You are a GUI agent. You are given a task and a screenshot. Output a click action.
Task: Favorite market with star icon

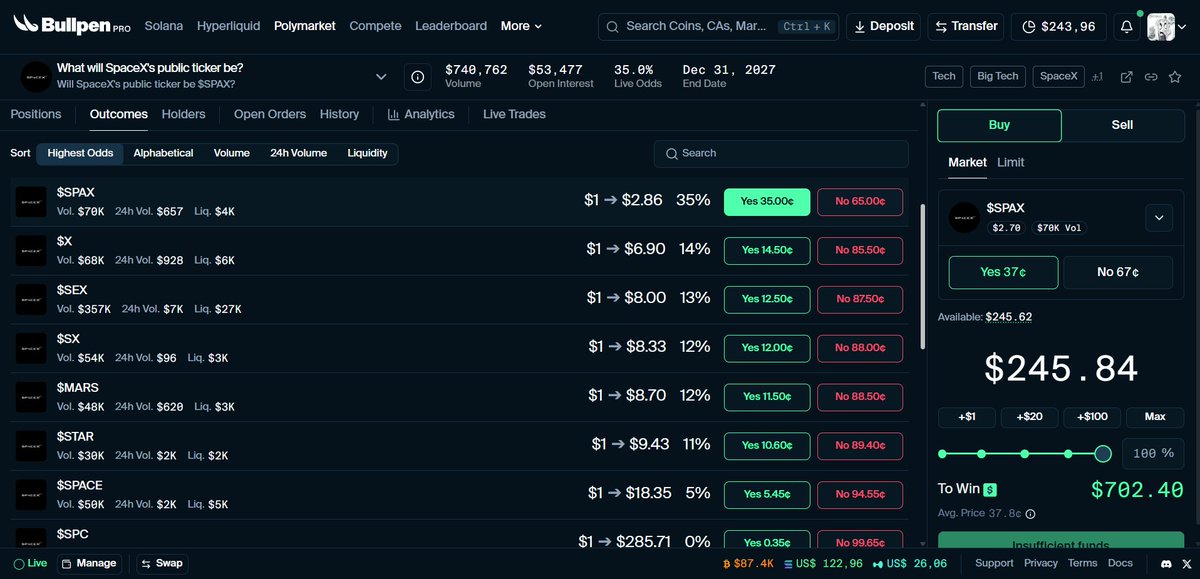coord(1176,76)
